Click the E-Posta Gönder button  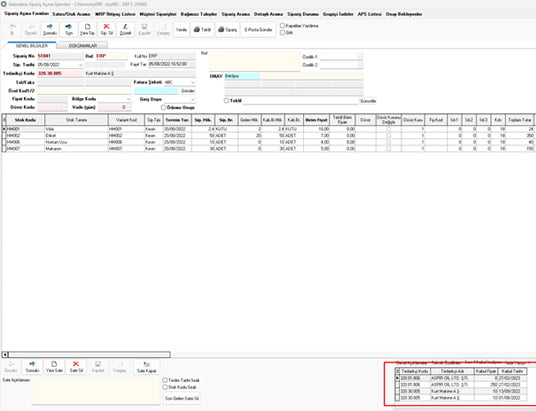pyautogui.click(x=258, y=30)
